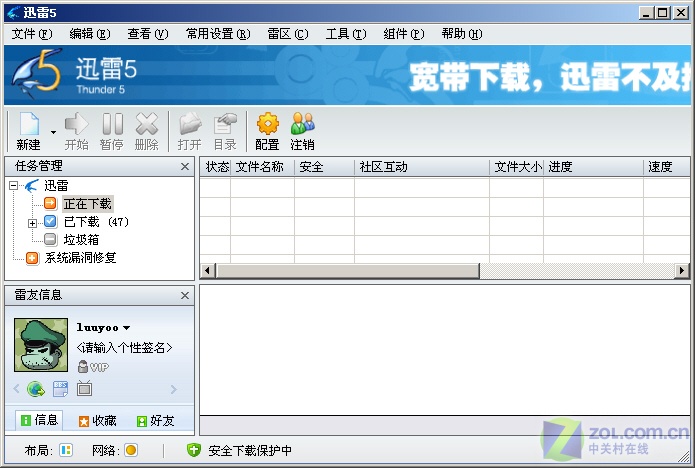695x468 pixels.
Task: Click the green shield security icon
Action: click(x=194, y=450)
